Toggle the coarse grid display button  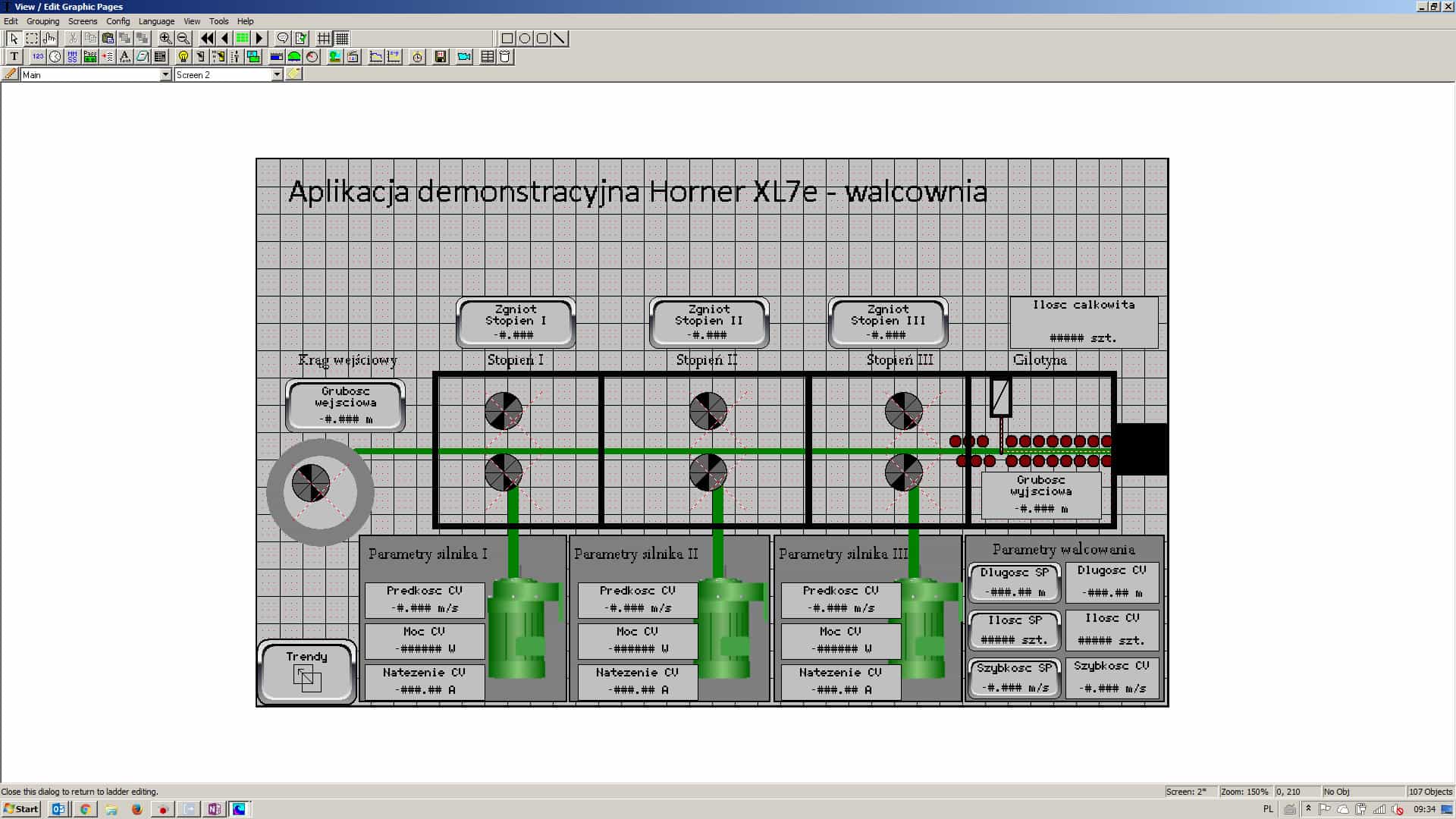[324, 38]
